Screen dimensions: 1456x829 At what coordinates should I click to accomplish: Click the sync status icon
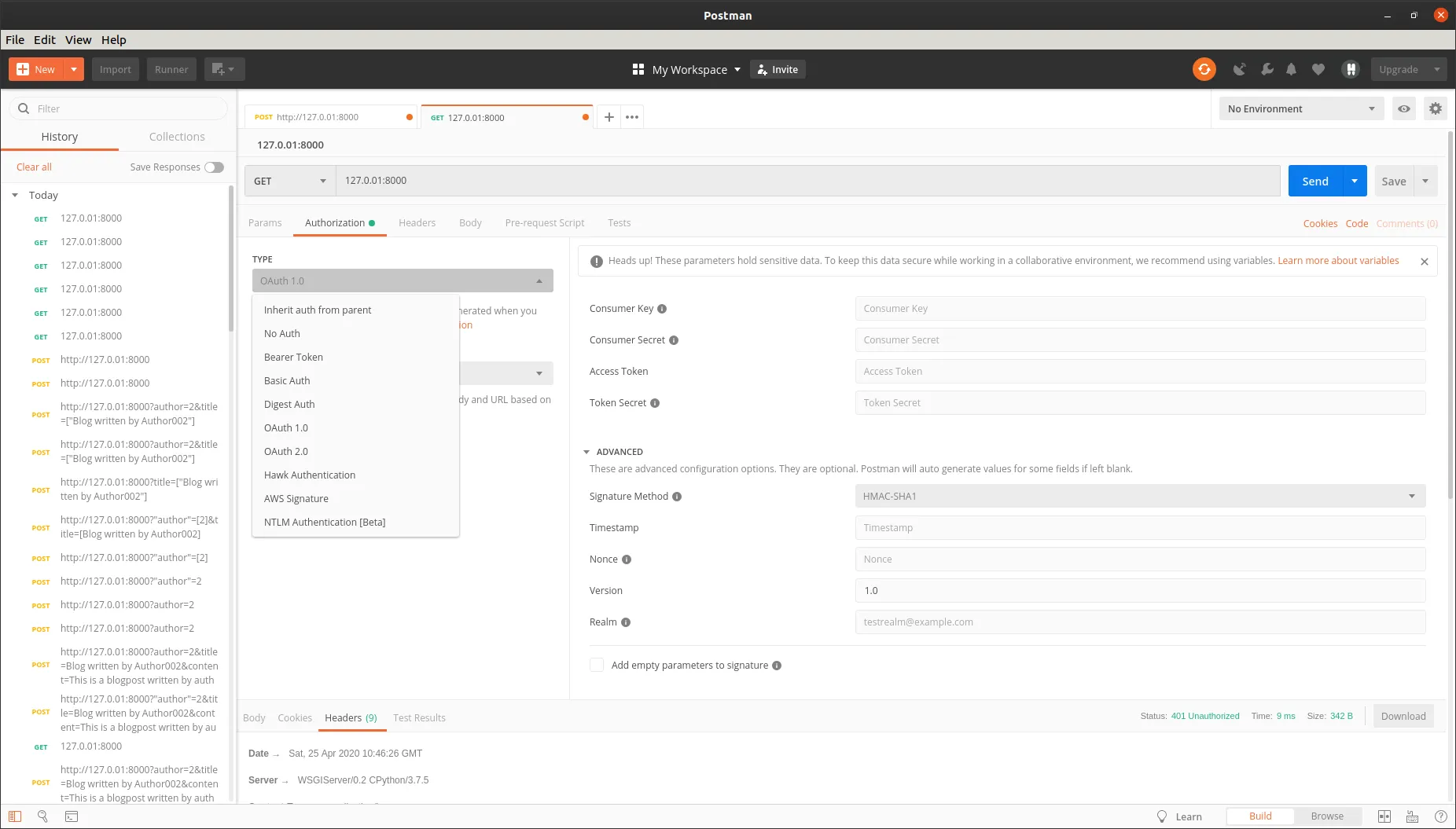click(x=1204, y=69)
